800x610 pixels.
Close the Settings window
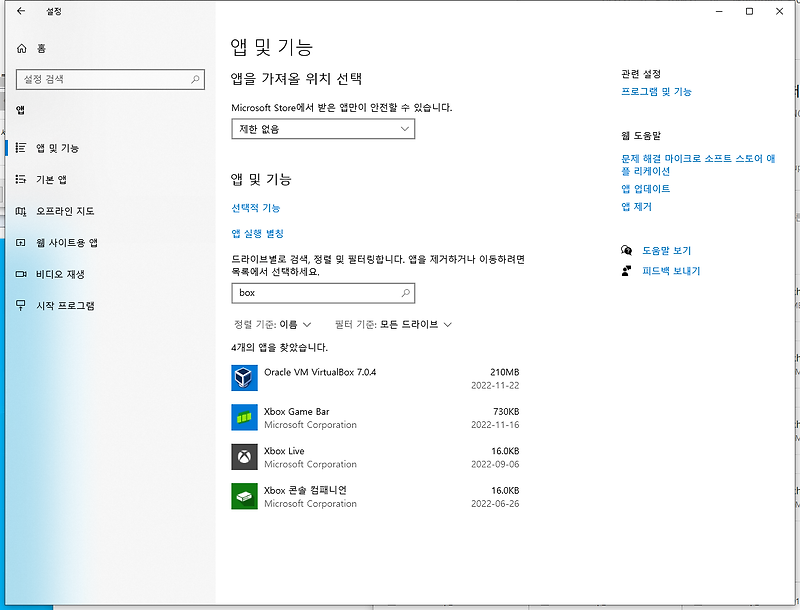[780, 11]
